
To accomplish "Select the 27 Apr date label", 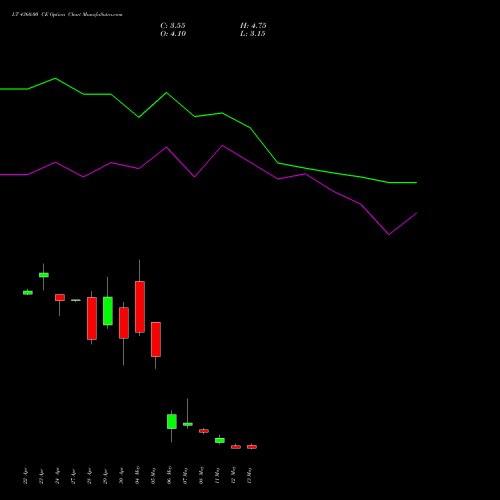I will pos(74,476).
